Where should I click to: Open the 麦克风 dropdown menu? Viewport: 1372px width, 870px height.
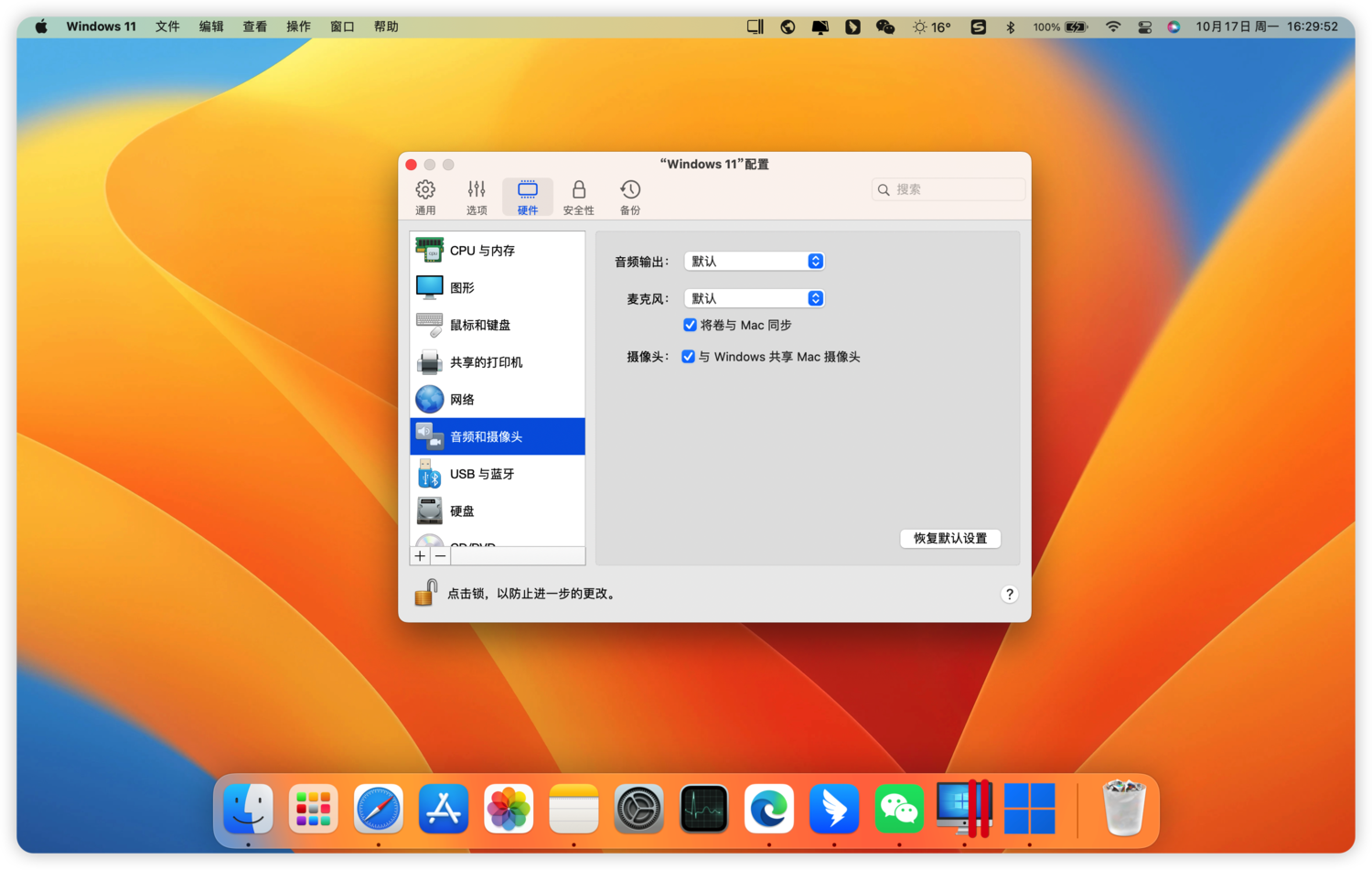tap(755, 298)
